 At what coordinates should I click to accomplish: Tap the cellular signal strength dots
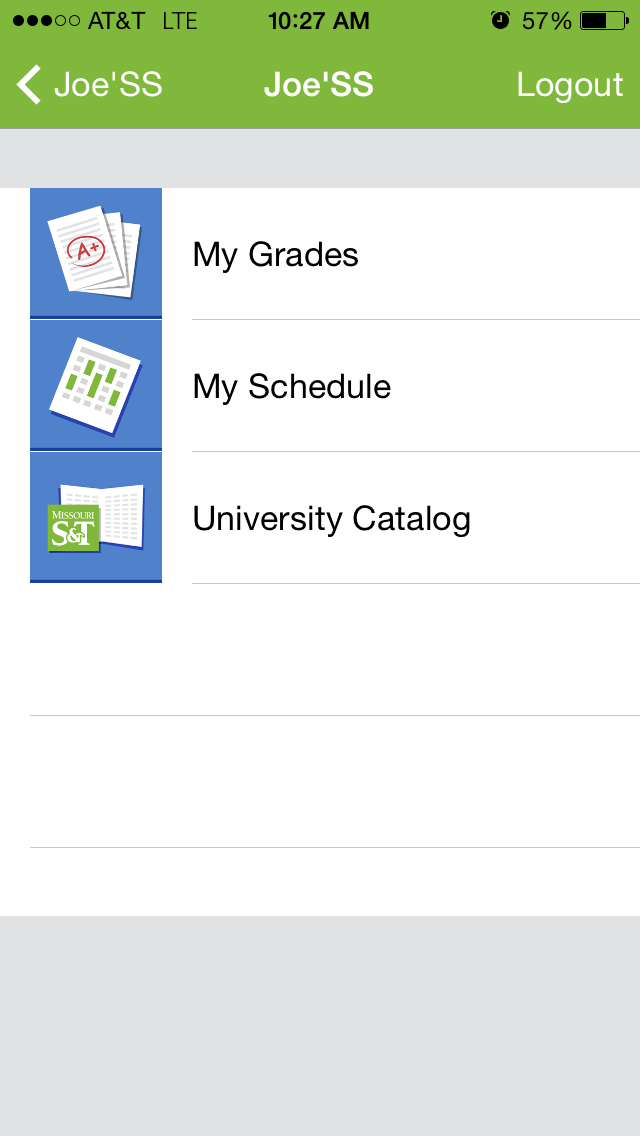pos(46,21)
